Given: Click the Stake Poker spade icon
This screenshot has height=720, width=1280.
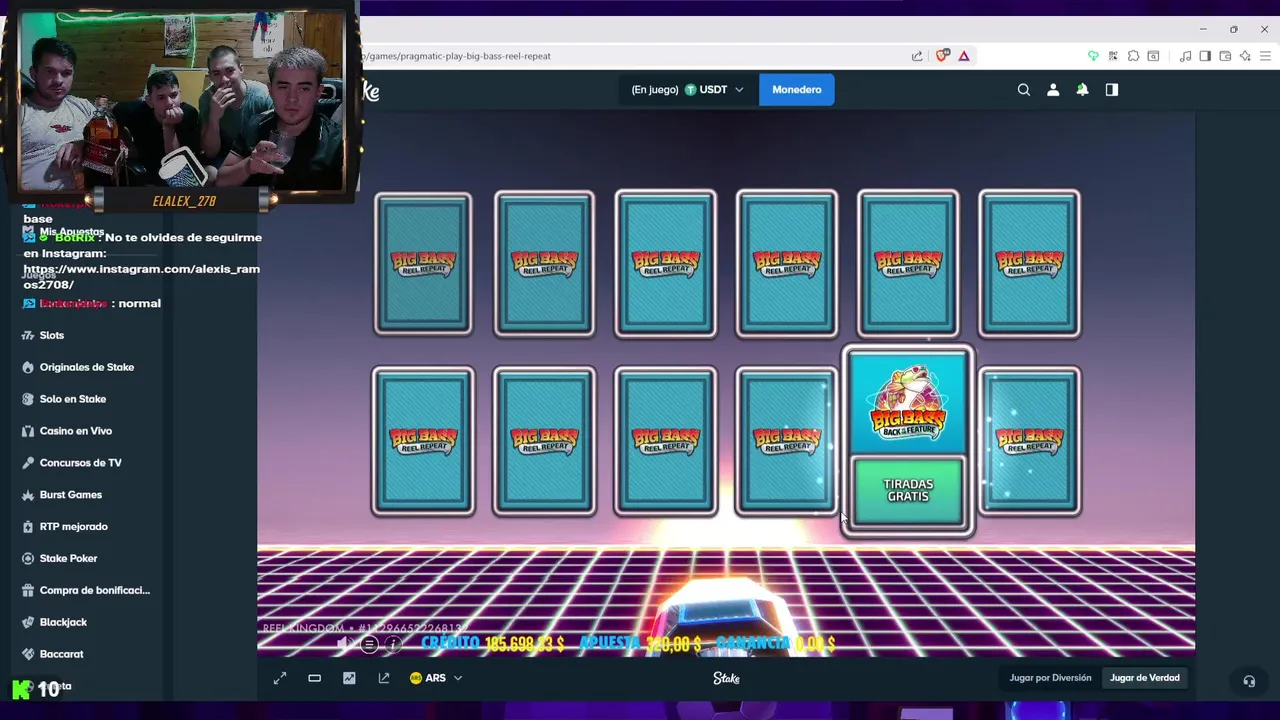Looking at the screenshot, I should (28, 558).
